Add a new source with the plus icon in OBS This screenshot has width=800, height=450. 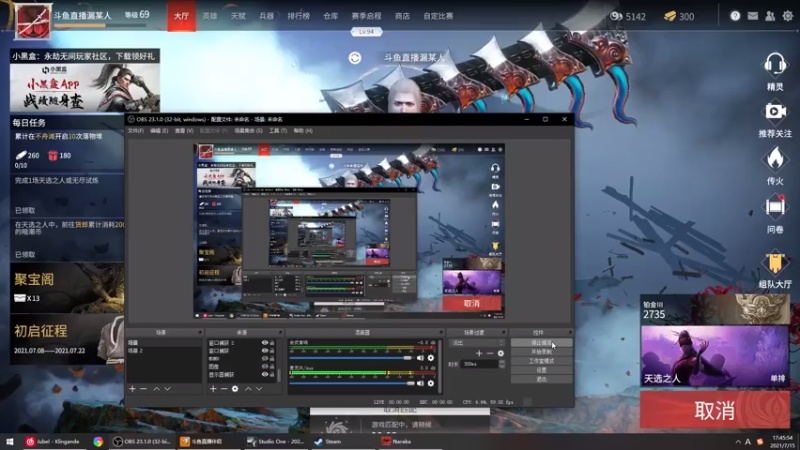tap(213, 389)
